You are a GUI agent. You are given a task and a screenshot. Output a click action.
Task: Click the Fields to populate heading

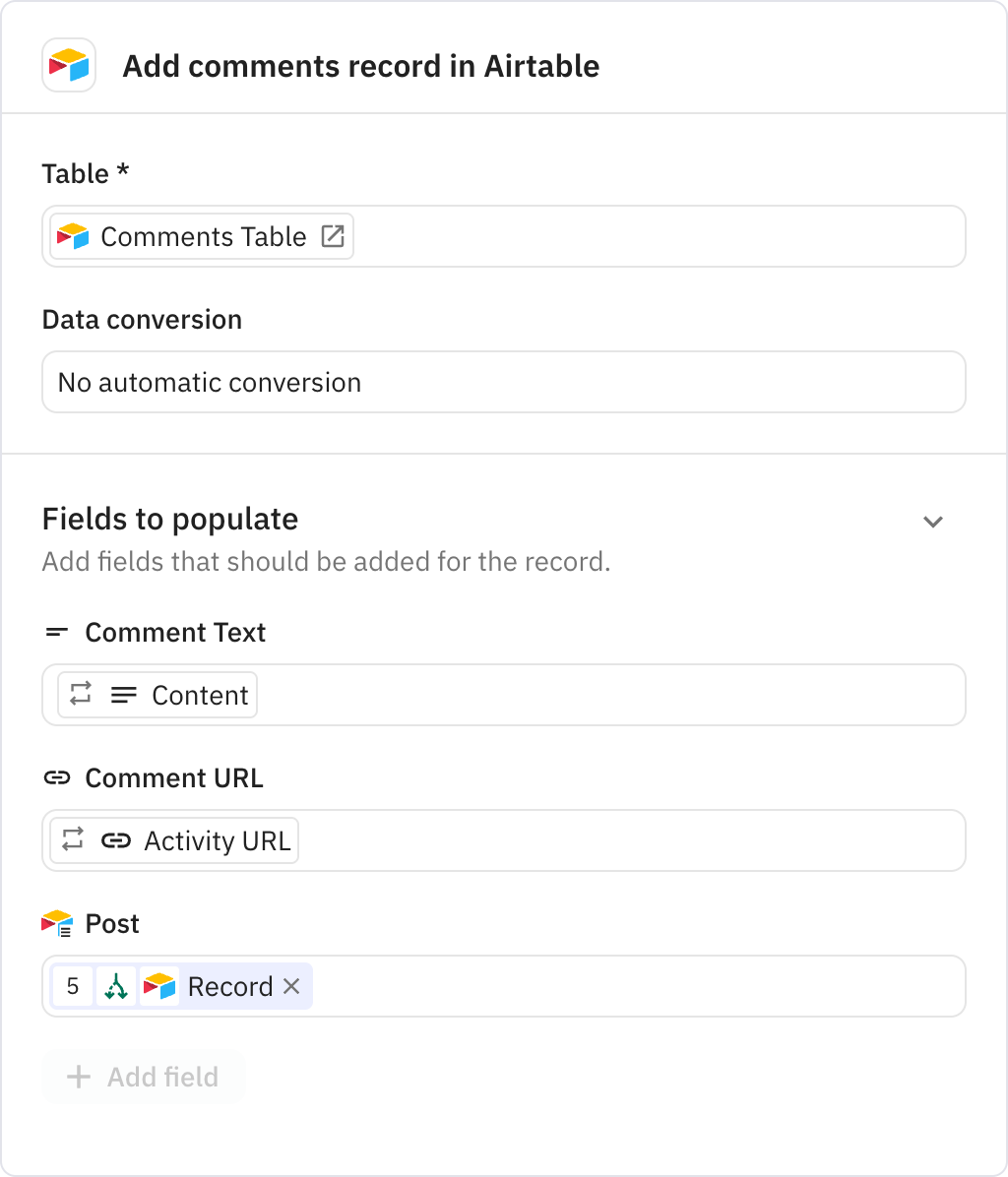coord(169,519)
